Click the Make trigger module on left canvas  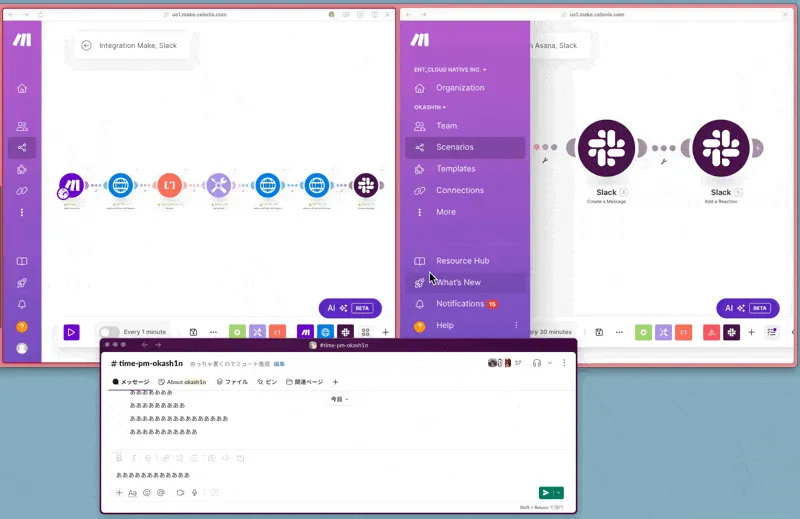coord(71,185)
